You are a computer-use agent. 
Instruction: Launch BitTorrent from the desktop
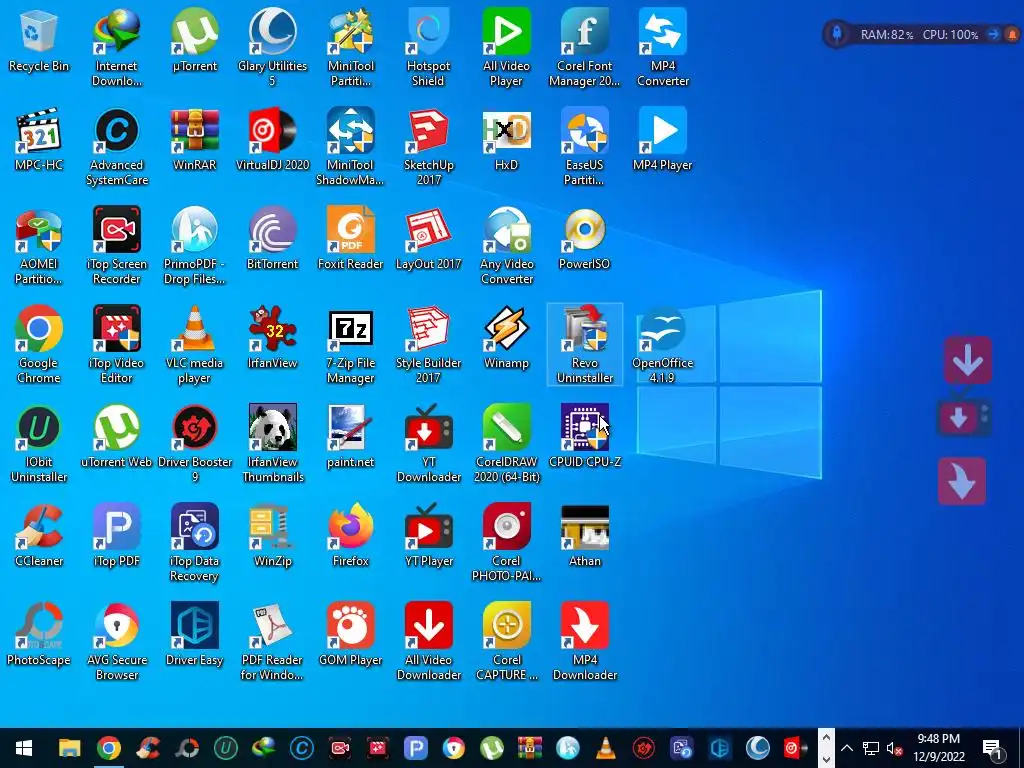coord(272,238)
